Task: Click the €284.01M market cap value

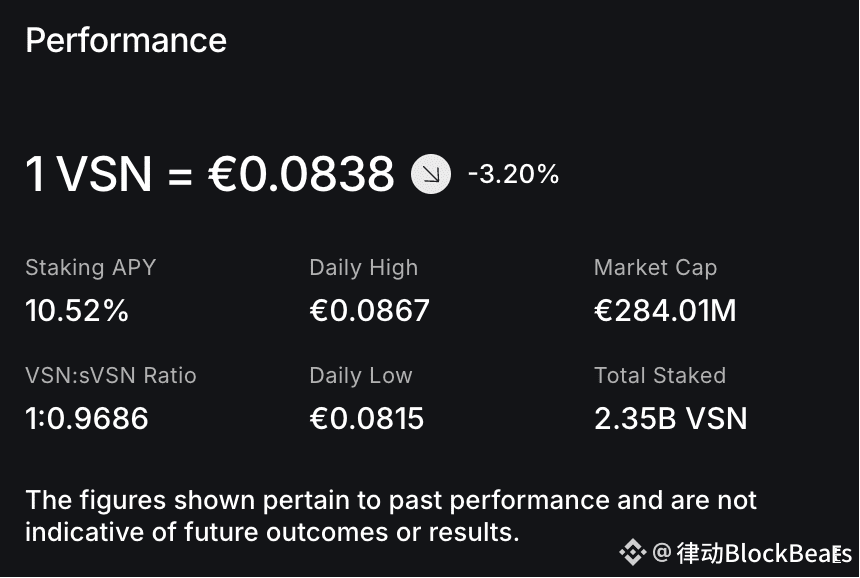Action: [665, 310]
